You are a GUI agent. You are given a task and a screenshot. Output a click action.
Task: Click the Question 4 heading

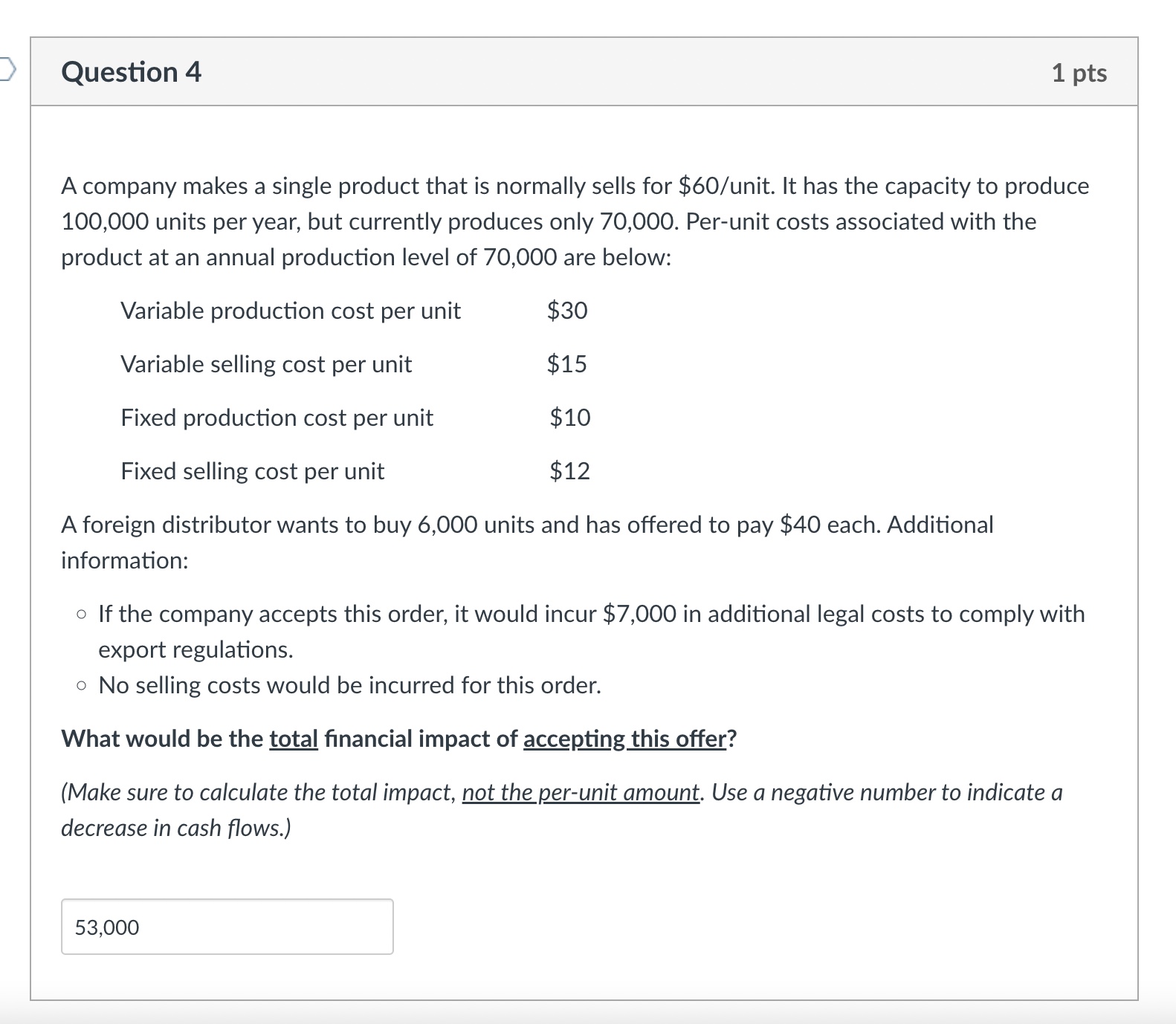coord(131,72)
